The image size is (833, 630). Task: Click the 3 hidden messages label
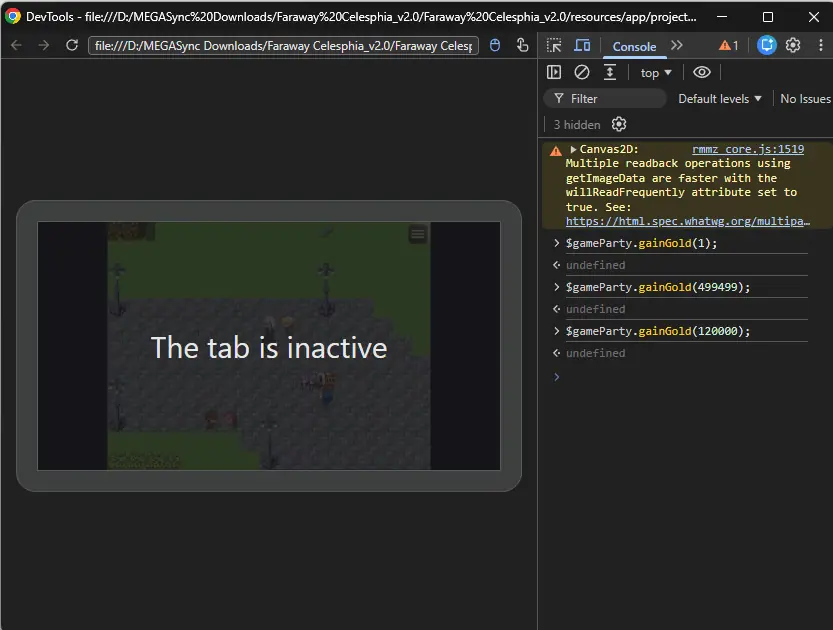[x=577, y=125]
